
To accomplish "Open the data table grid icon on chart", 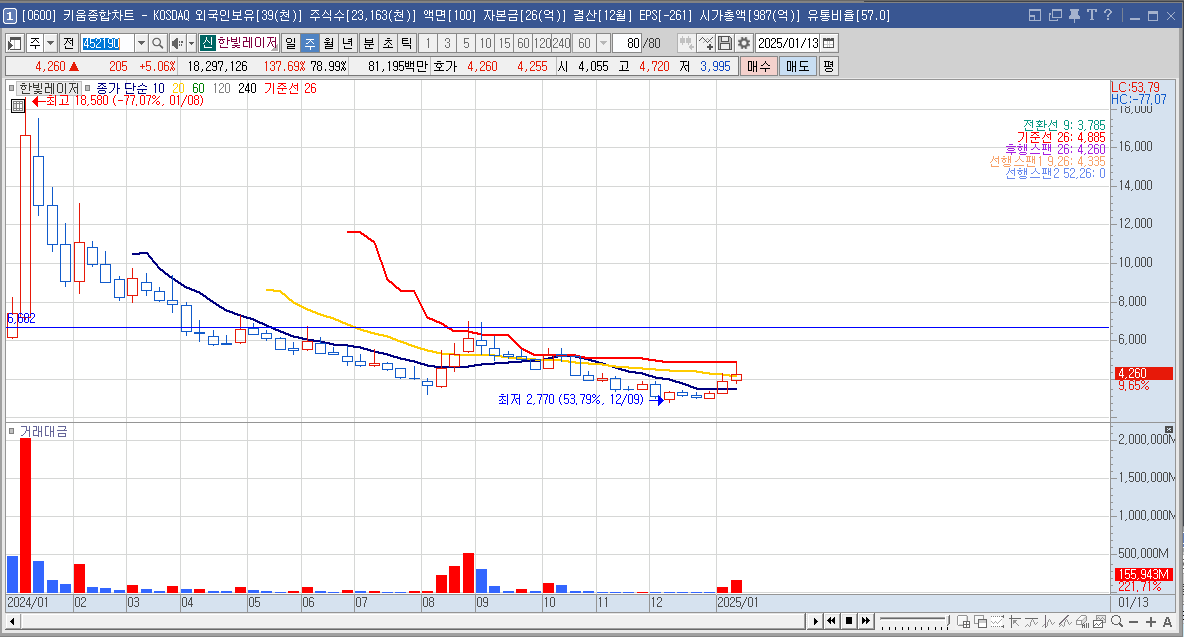I will (18, 106).
